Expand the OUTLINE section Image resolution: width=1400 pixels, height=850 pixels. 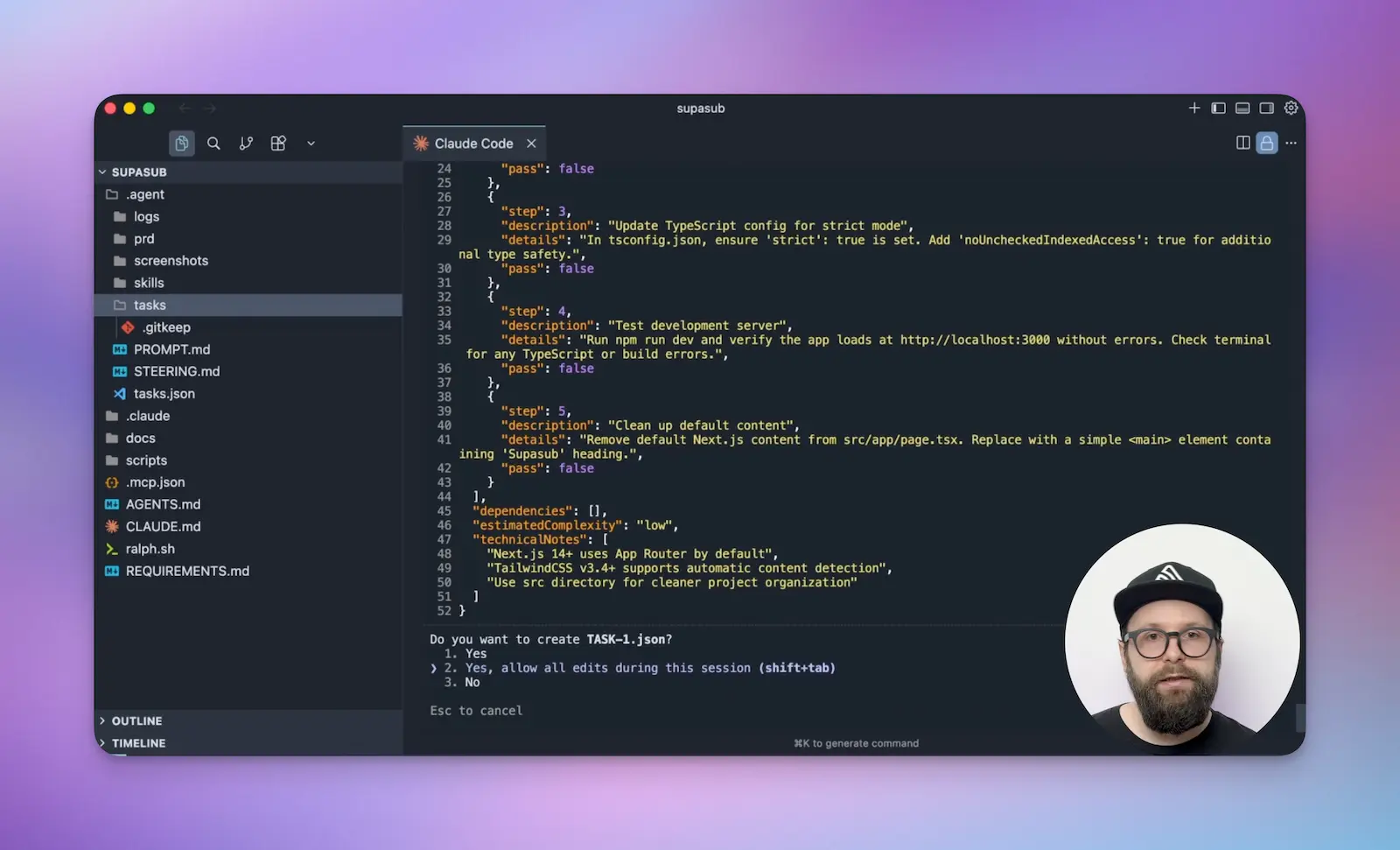point(136,720)
